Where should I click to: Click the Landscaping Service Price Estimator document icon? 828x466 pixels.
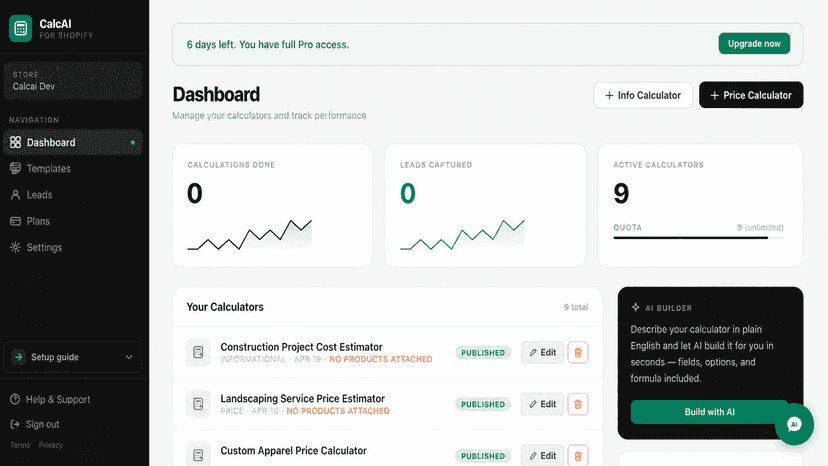point(198,404)
